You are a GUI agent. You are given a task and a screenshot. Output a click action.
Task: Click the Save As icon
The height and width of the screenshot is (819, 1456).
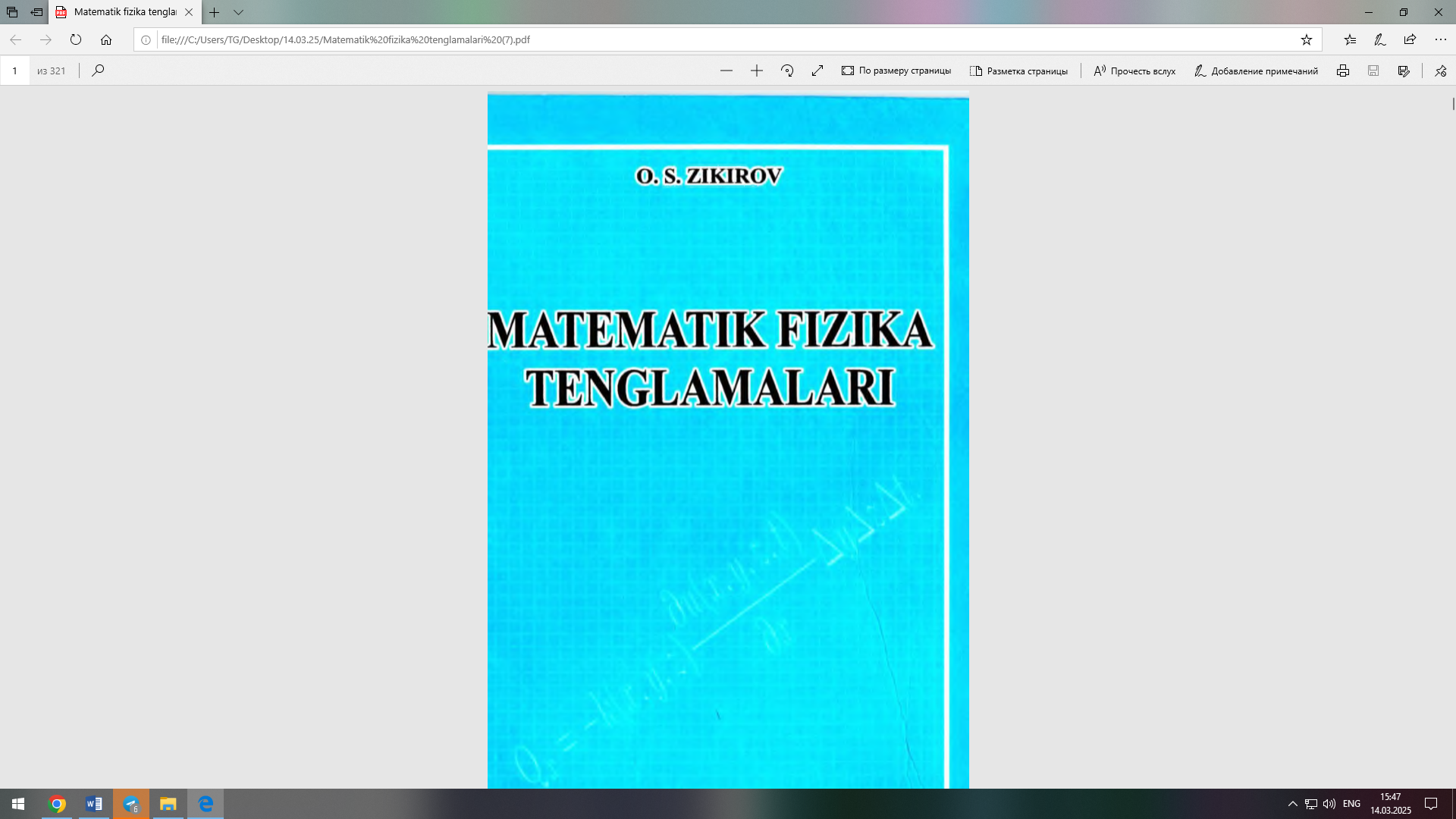[1404, 71]
